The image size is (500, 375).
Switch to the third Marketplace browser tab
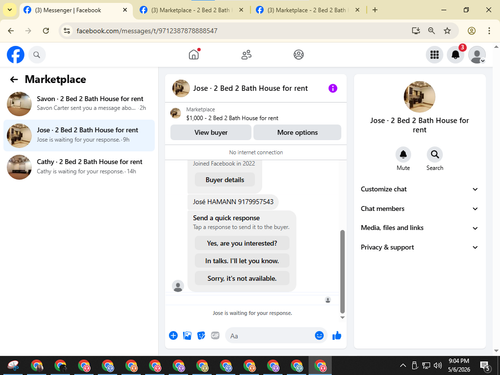[x=307, y=10]
